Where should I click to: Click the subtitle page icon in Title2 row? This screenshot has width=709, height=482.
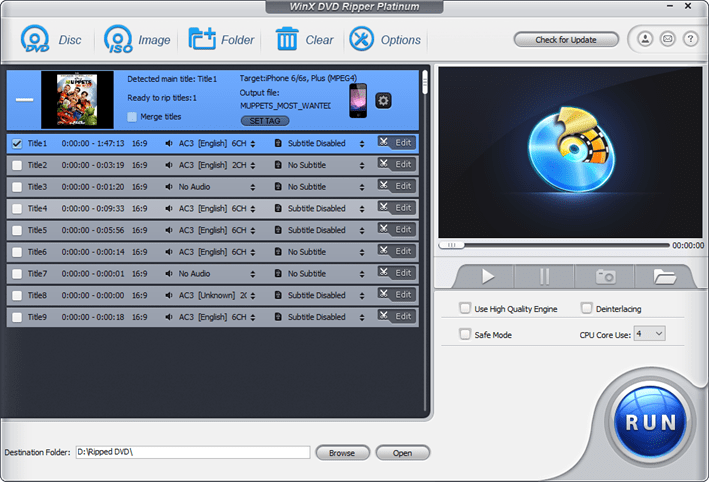pyautogui.click(x=278, y=165)
